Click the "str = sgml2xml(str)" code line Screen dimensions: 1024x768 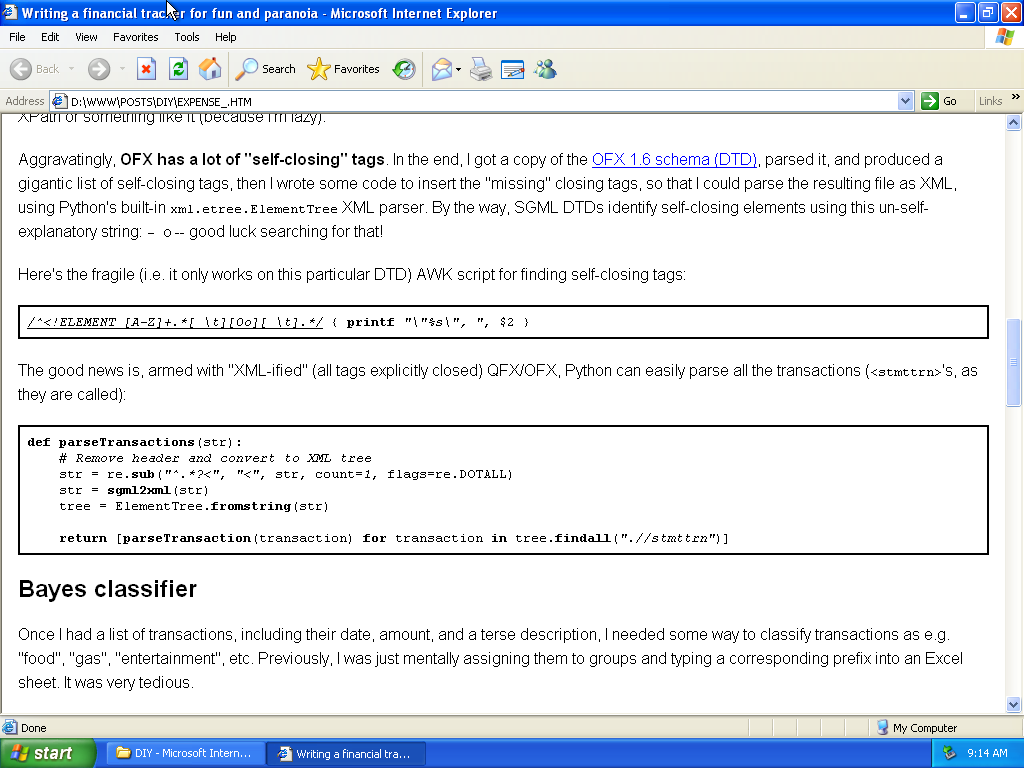click(x=134, y=490)
